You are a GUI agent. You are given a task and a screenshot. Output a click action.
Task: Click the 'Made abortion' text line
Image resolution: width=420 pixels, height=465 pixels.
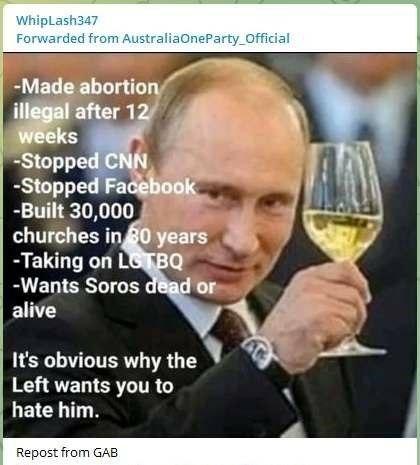pyautogui.click(x=86, y=87)
